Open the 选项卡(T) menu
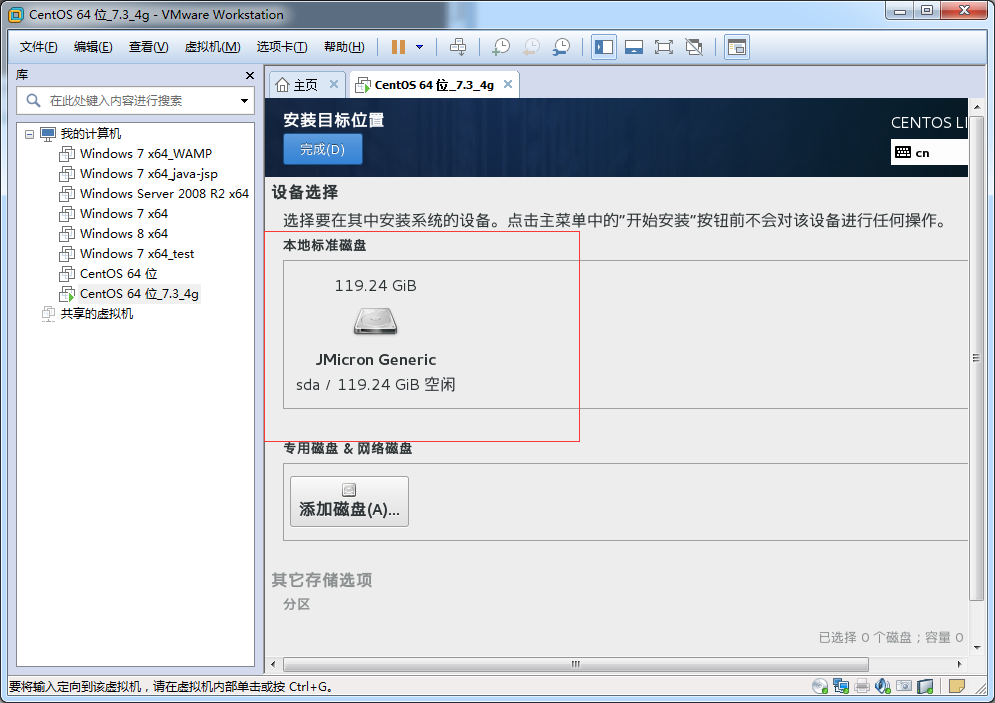Viewport: 995px width, 703px height. click(282, 47)
